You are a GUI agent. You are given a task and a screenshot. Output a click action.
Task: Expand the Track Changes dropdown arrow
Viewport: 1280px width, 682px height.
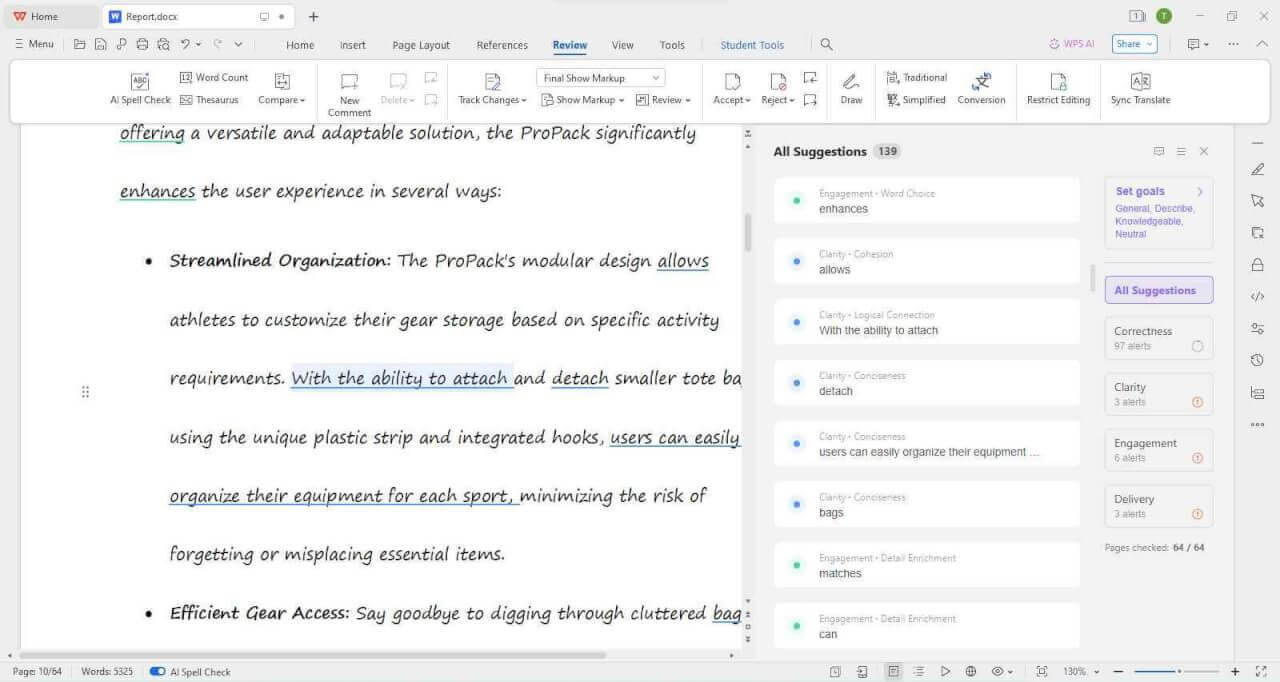[x=524, y=101]
